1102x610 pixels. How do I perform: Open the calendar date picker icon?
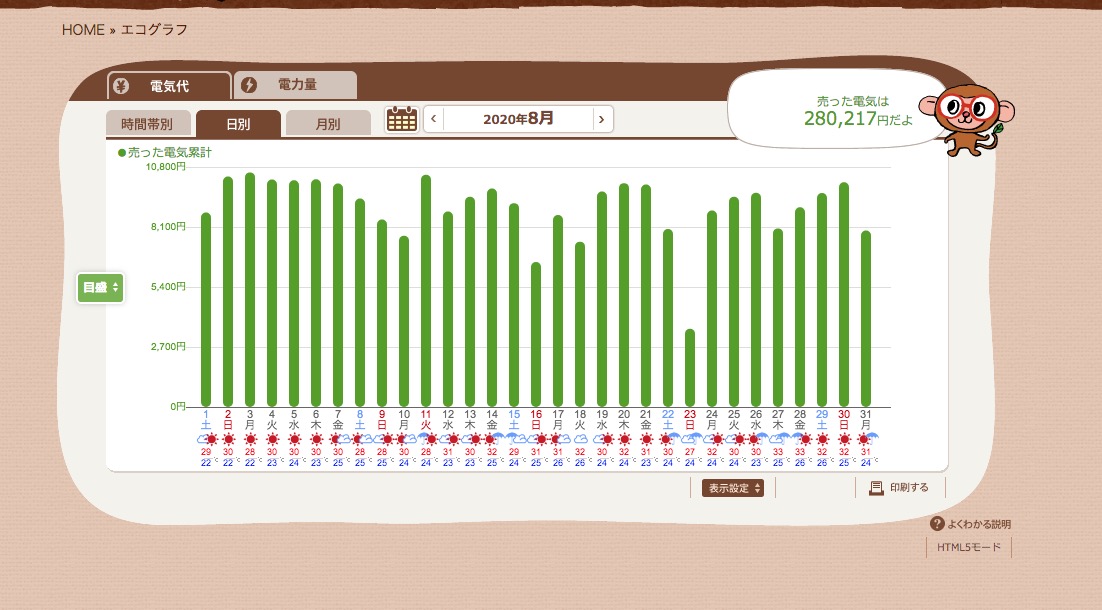coord(401,119)
